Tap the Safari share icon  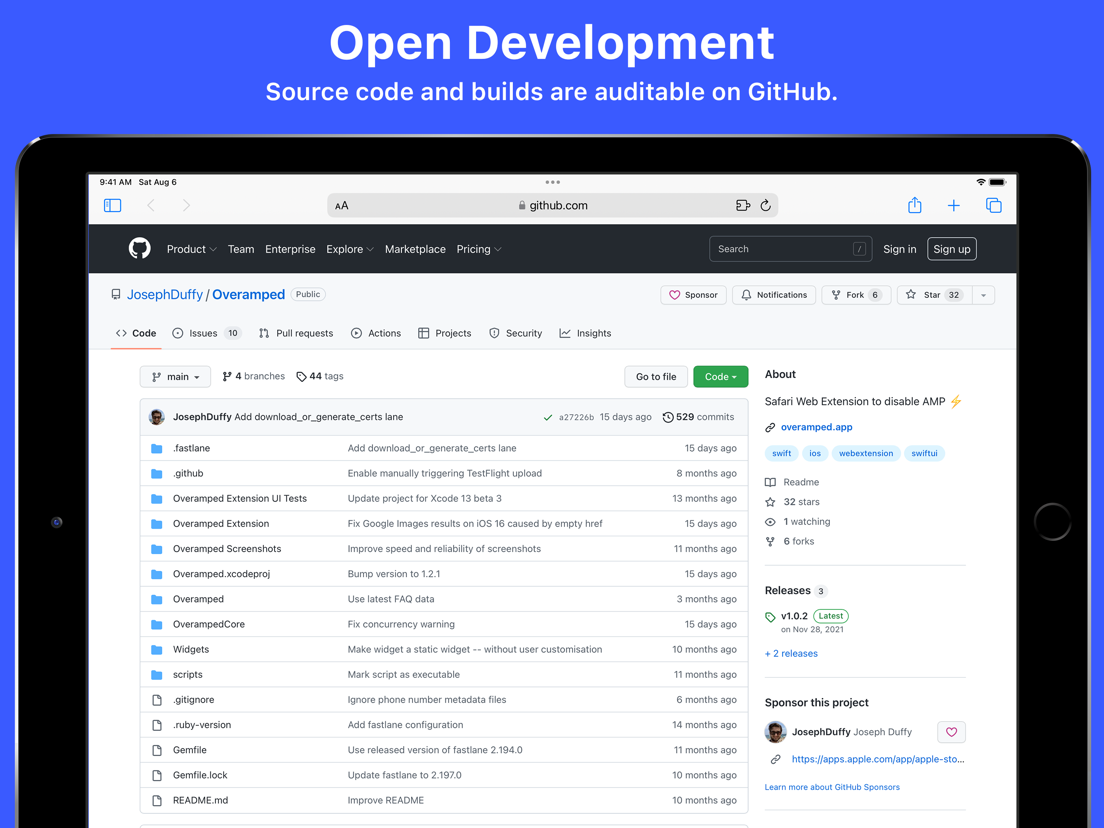pos(915,205)
